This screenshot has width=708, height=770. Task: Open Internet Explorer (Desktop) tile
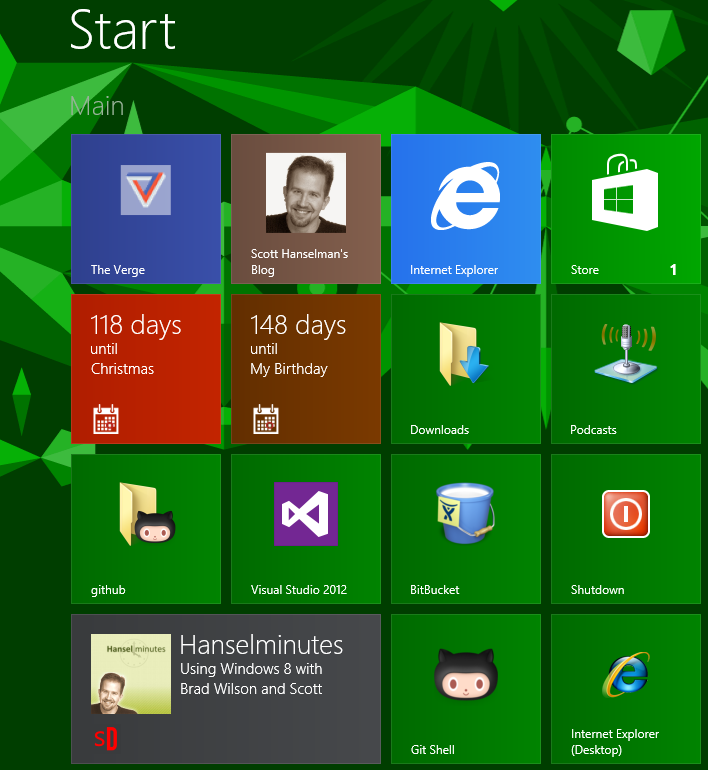pos(625,688)
